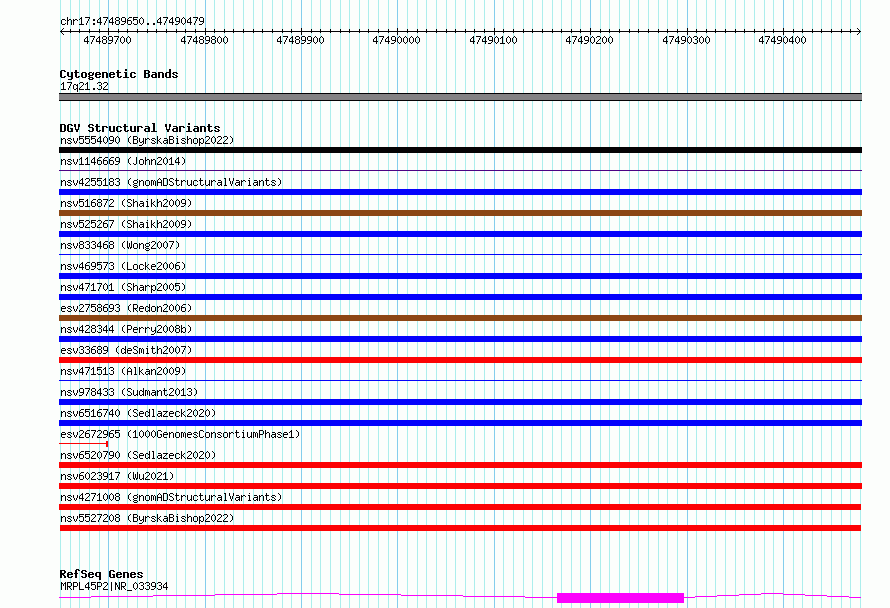This screenshot has height=608, width=890.
Task: Click ruler position 47489800
Action: tap(204, 40)
